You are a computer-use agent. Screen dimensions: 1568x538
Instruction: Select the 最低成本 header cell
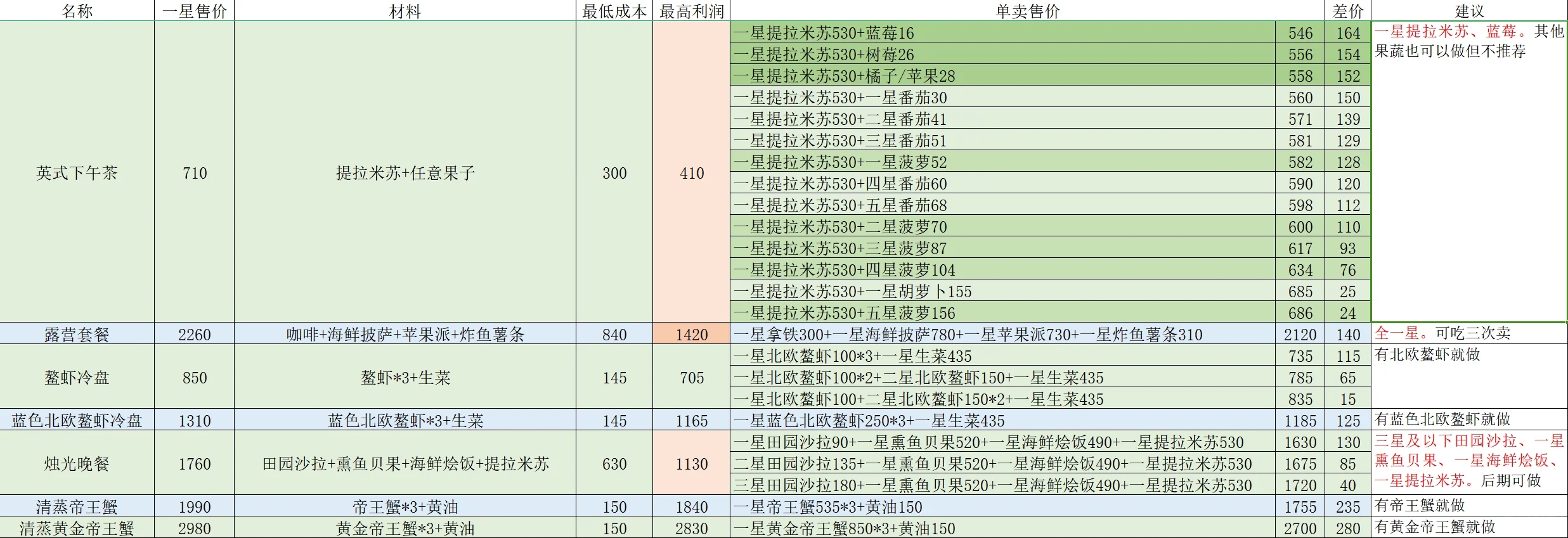pos(614,11)
